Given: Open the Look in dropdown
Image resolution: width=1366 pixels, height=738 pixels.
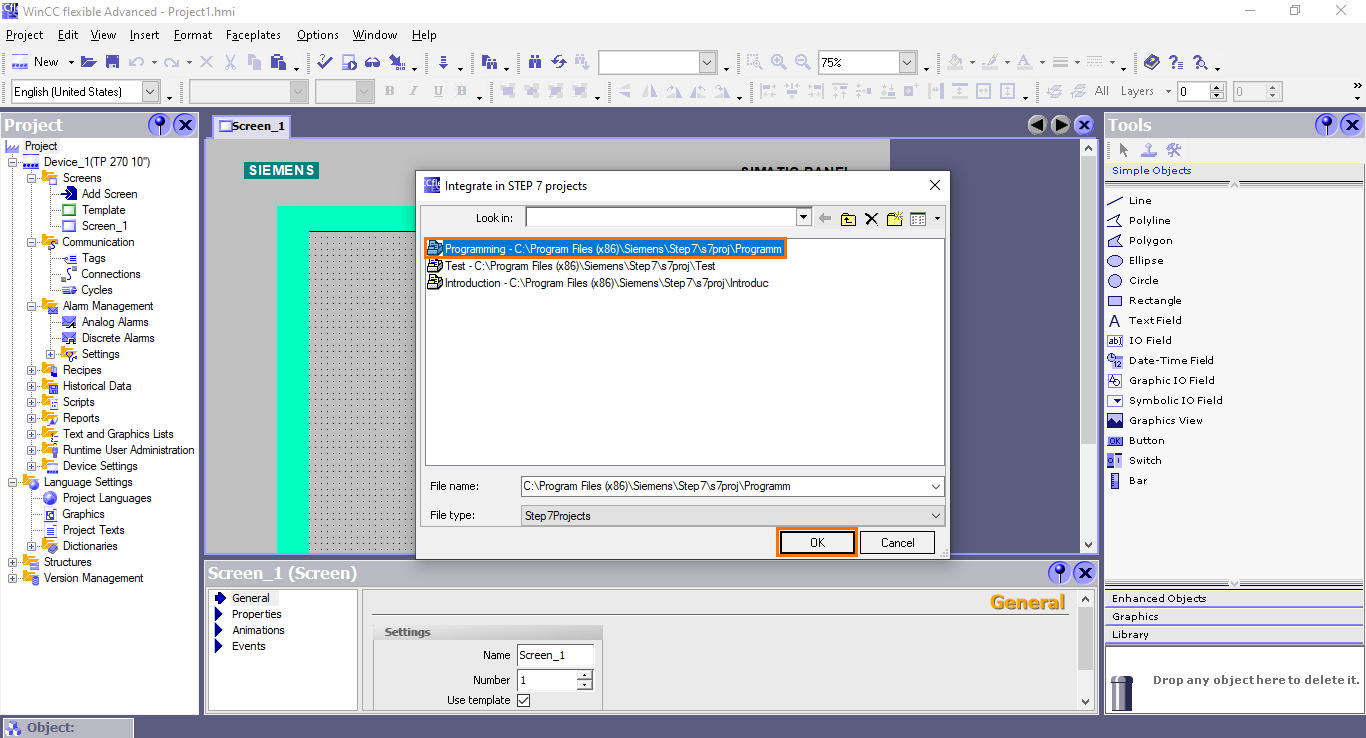Looking at the screenshot, I should coord(803,218).
